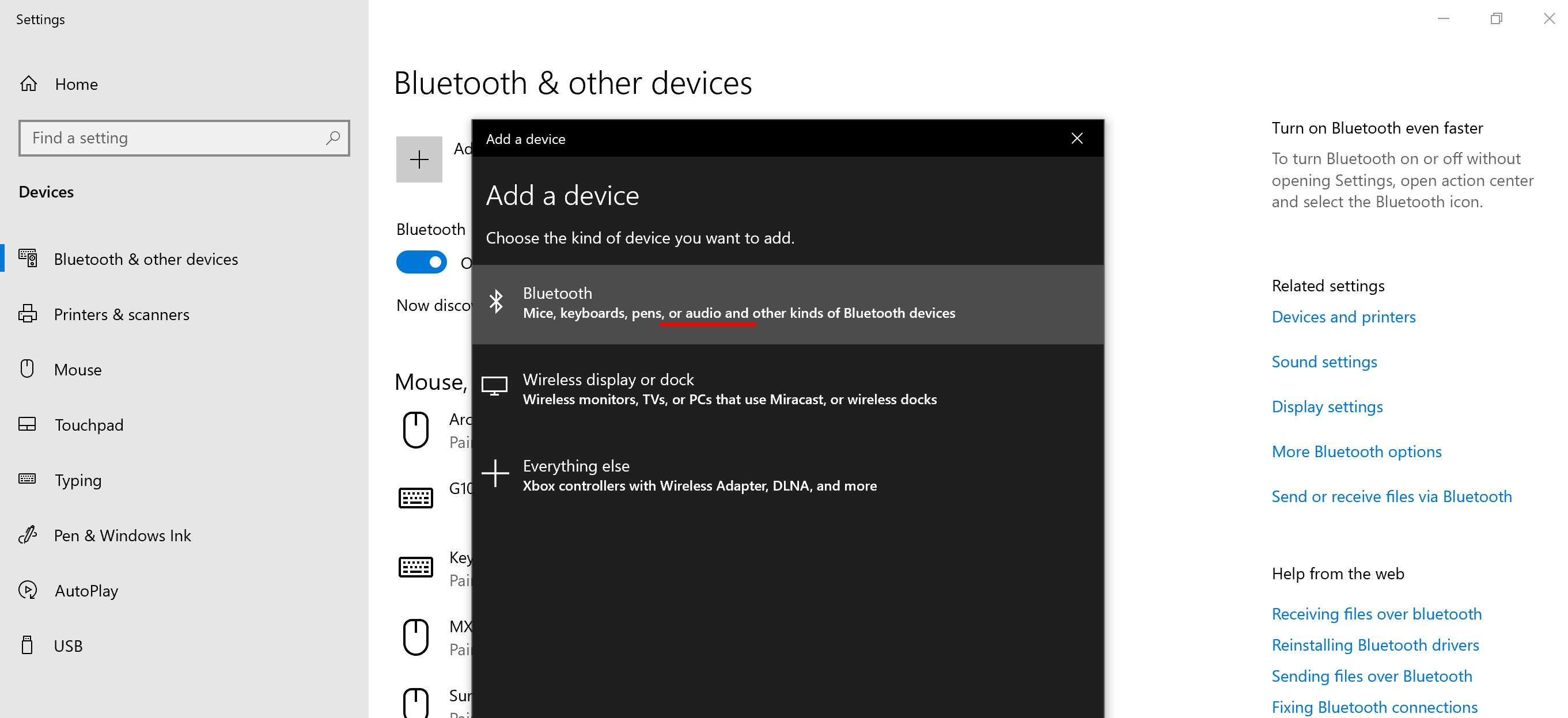Close the Add a device dialog
Viewport: 1568px width, 718px height.
1077,139
